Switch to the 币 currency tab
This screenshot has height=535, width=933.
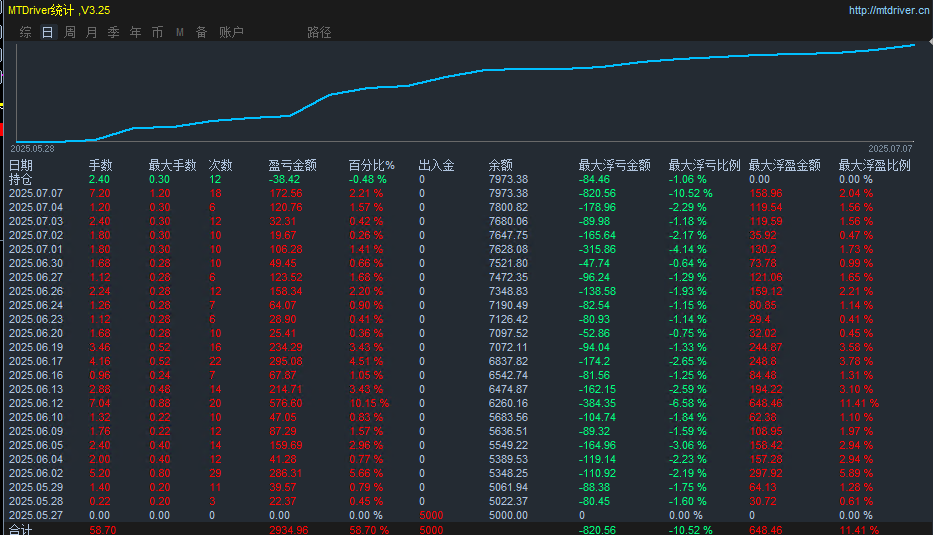click(157, 32)
